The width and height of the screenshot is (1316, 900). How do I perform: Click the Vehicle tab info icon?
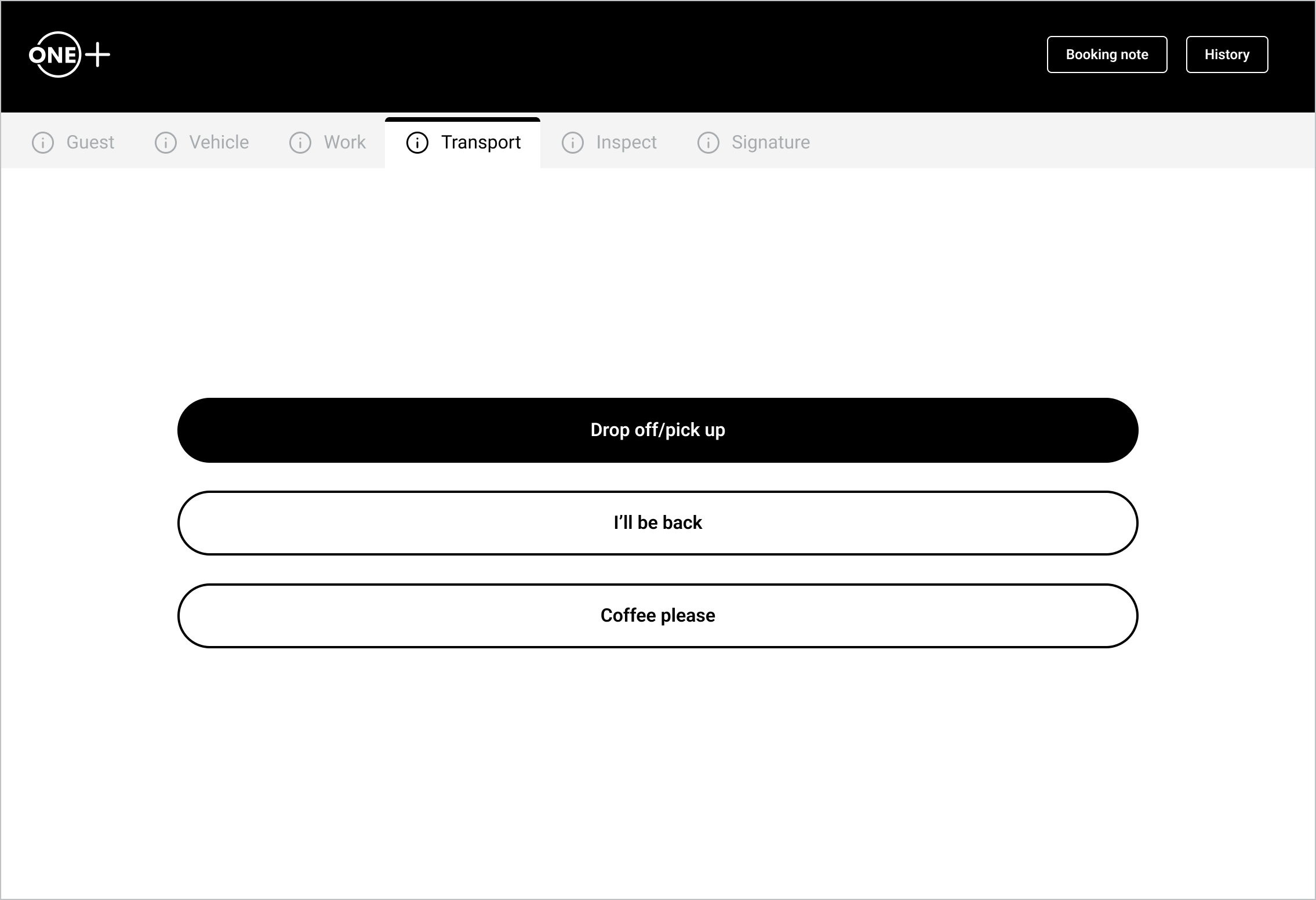[165, 143]
